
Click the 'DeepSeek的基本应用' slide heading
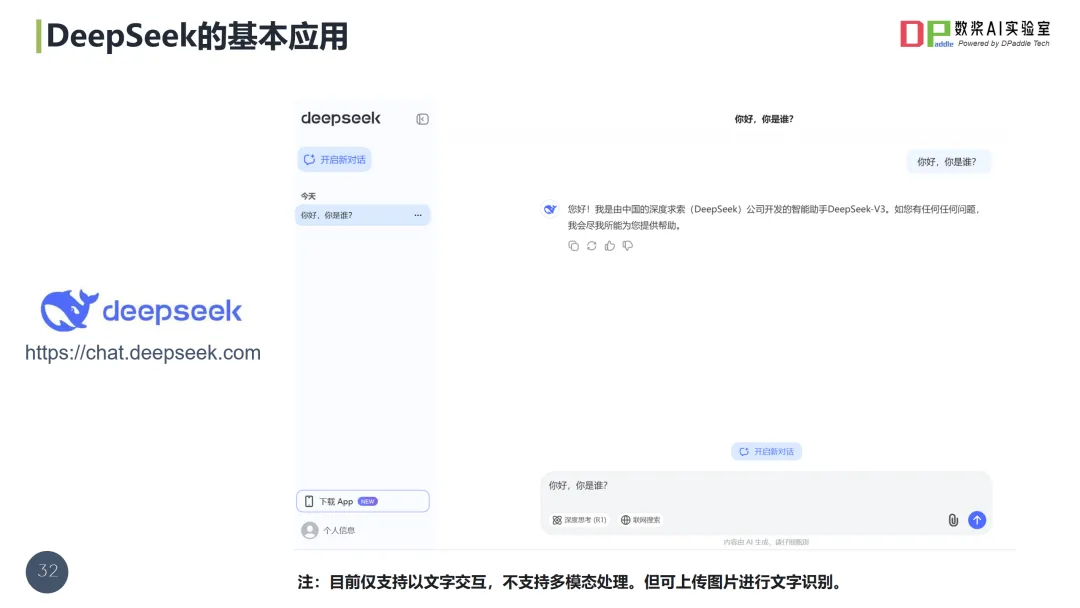coord(197,36)
